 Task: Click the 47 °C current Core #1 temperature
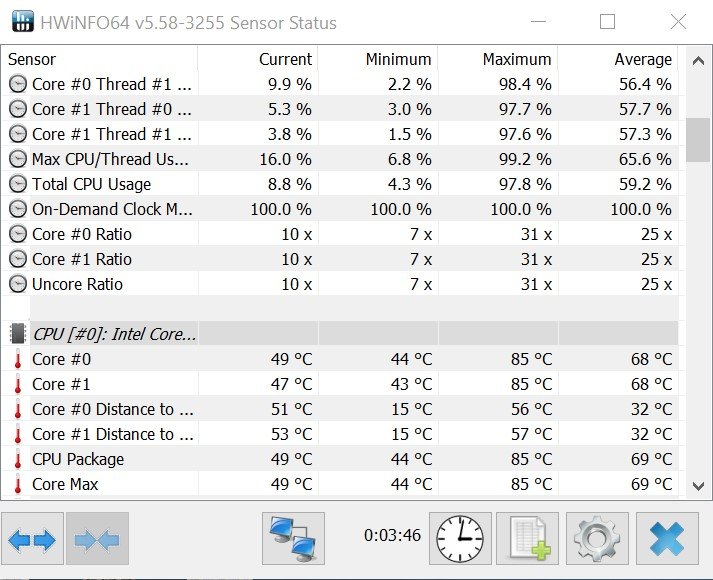coord(292,384)
